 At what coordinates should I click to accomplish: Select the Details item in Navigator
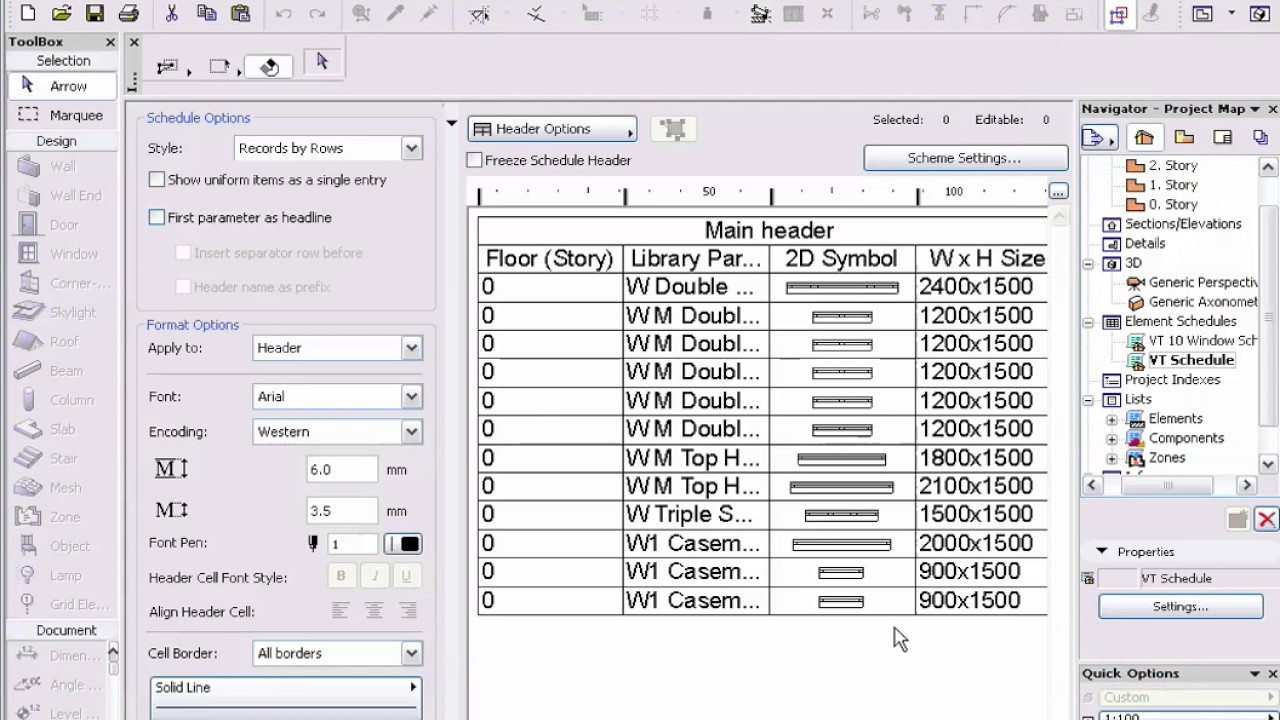(x=1145, y=243)
